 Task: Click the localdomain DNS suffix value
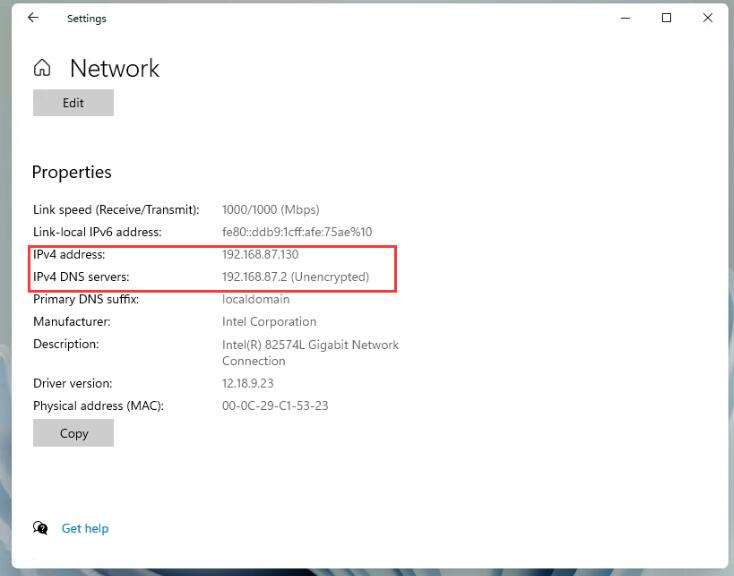(255, 299)
